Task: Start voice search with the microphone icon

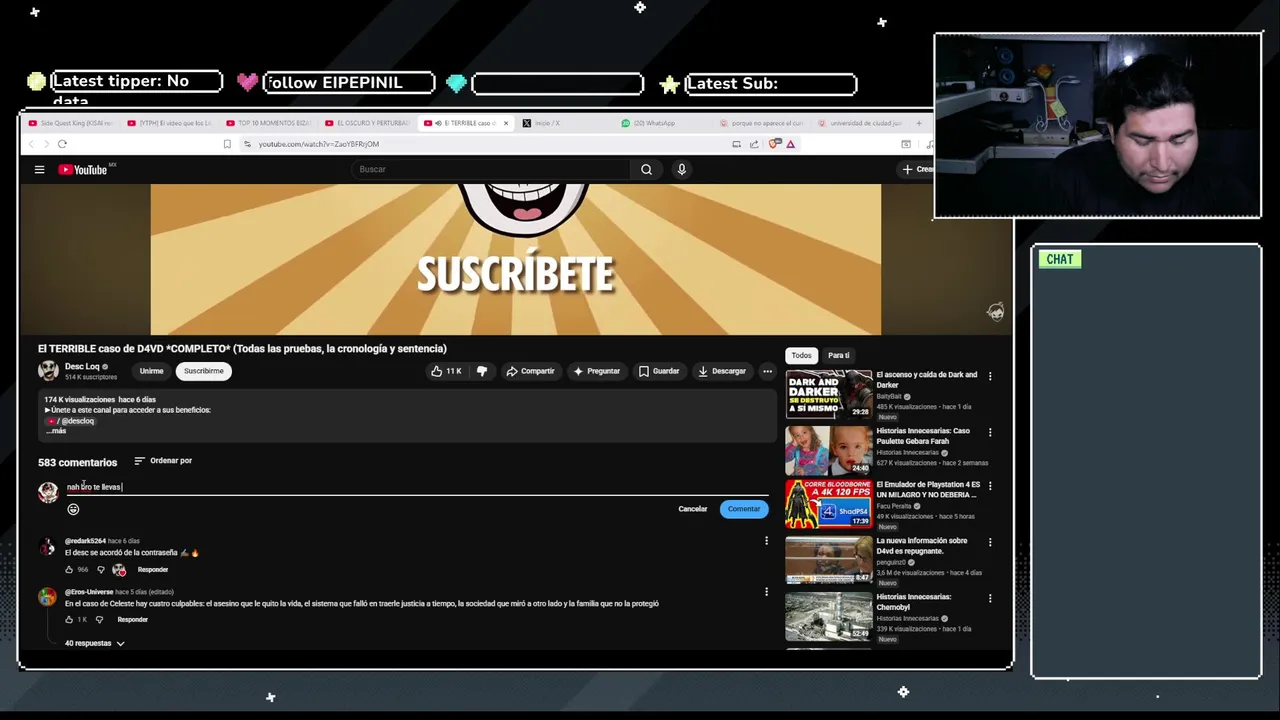Action: pos(681,170)
